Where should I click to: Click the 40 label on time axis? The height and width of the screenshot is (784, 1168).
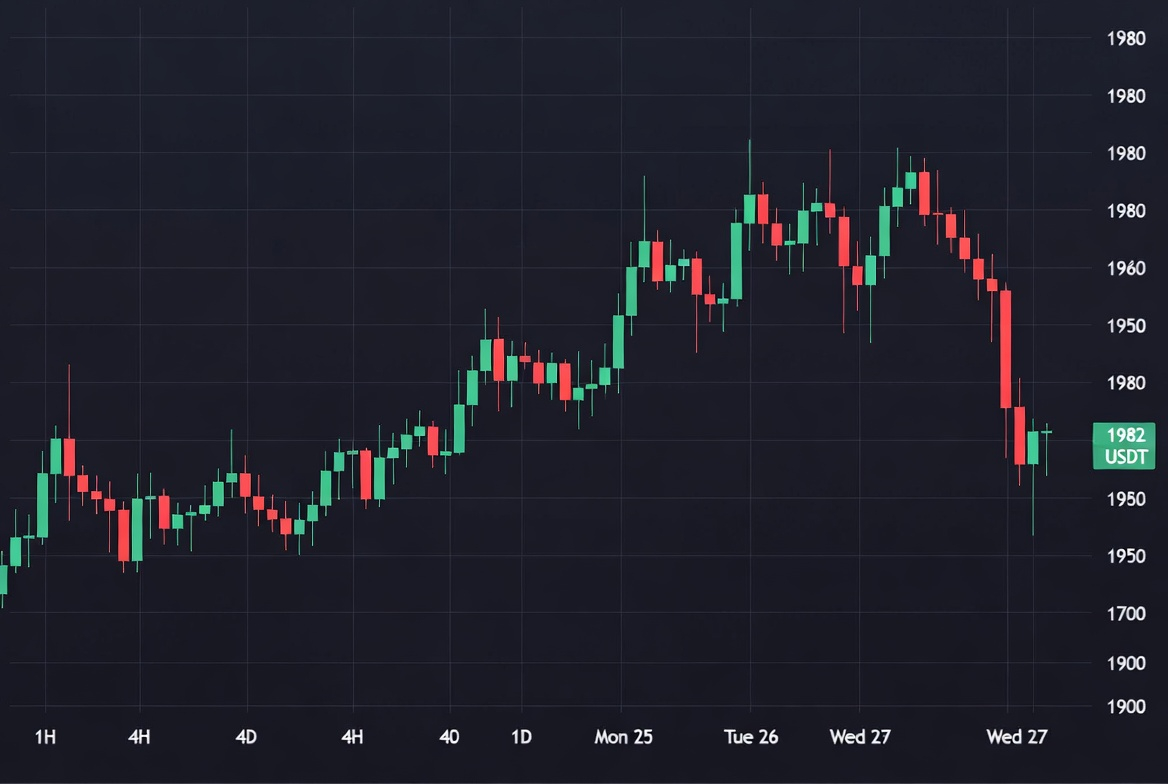click(x=449, y=737)
